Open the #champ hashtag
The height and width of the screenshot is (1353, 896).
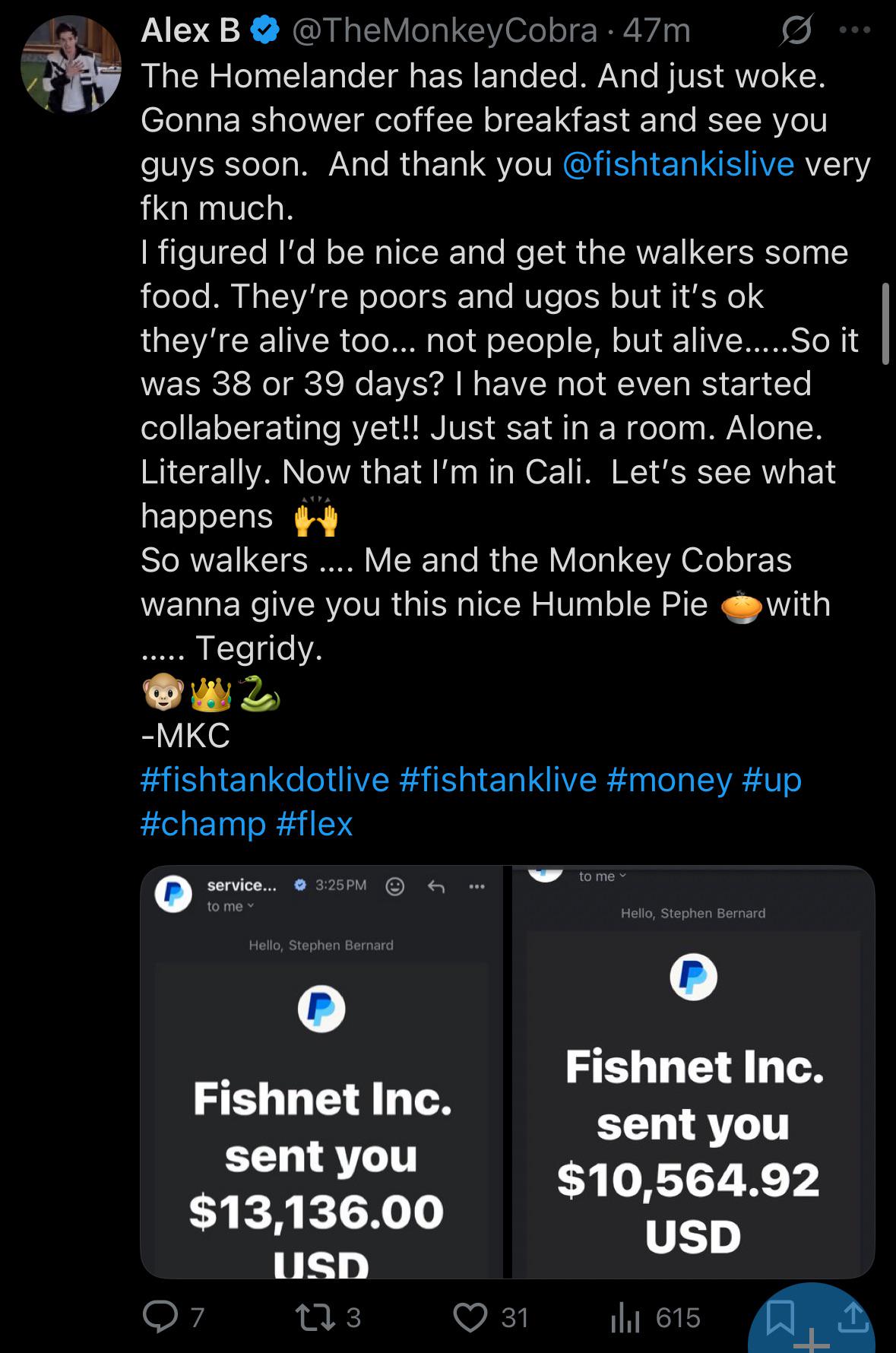[204, 824]
